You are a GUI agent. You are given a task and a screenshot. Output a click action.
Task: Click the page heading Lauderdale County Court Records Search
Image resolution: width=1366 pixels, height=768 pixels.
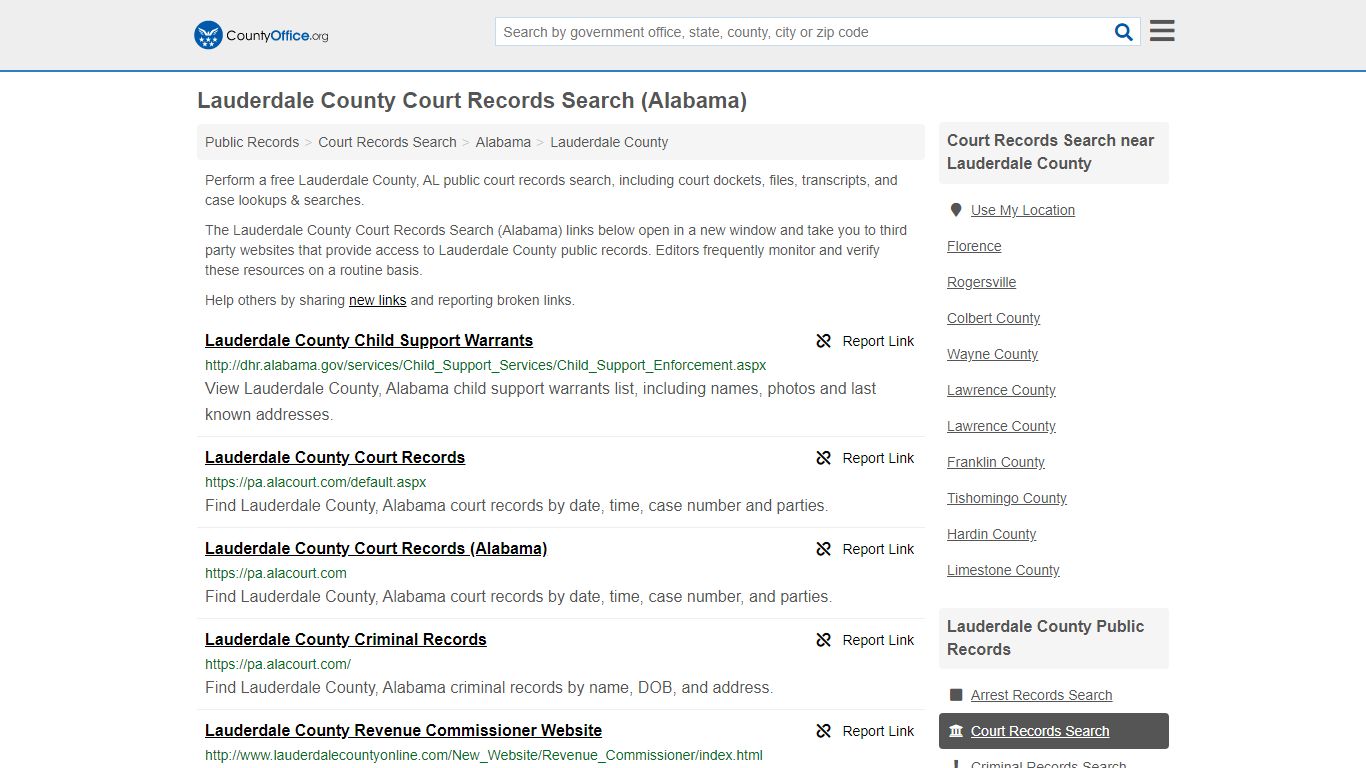[472, 101]
